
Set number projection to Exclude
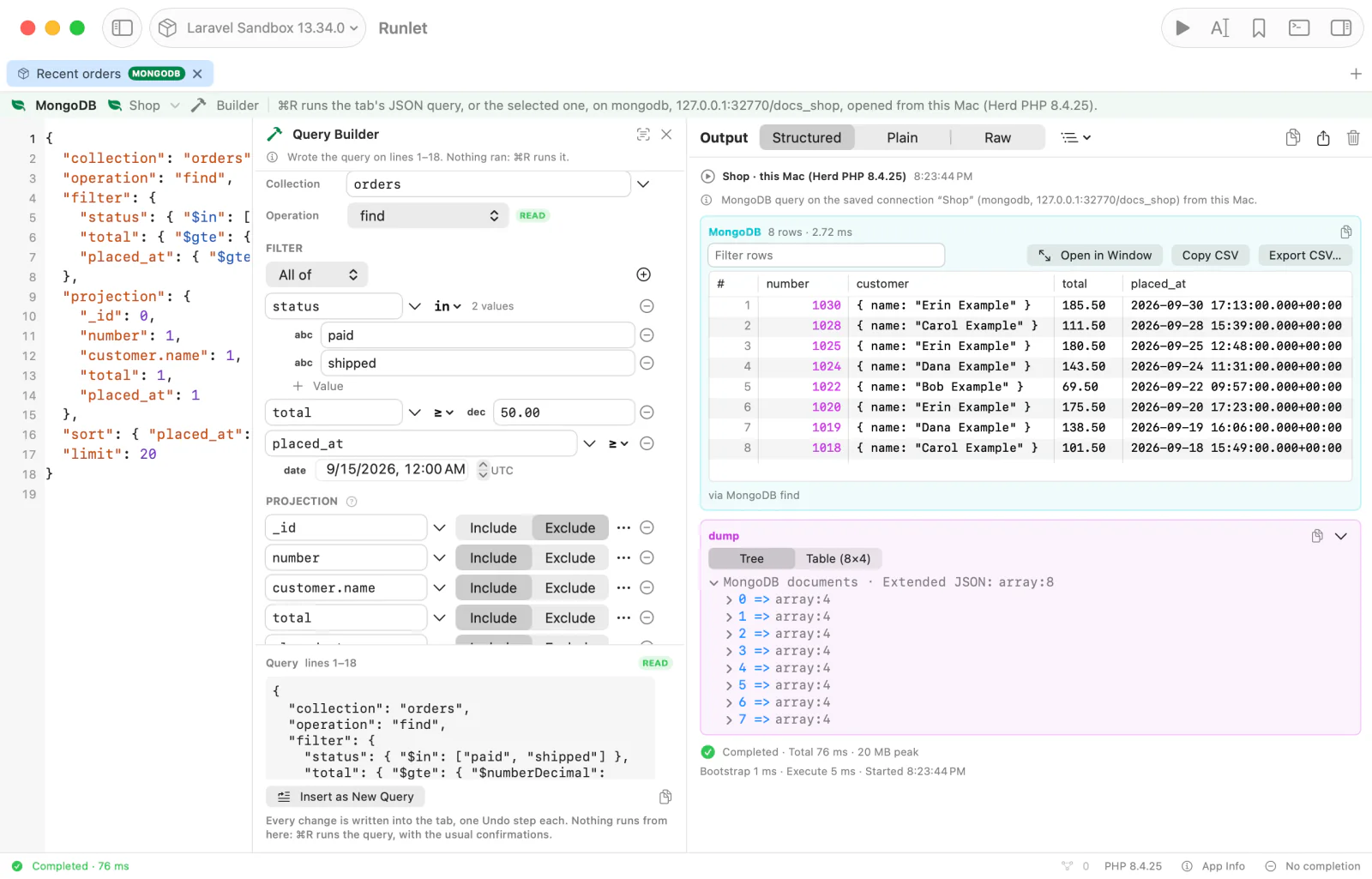(570, 558)
